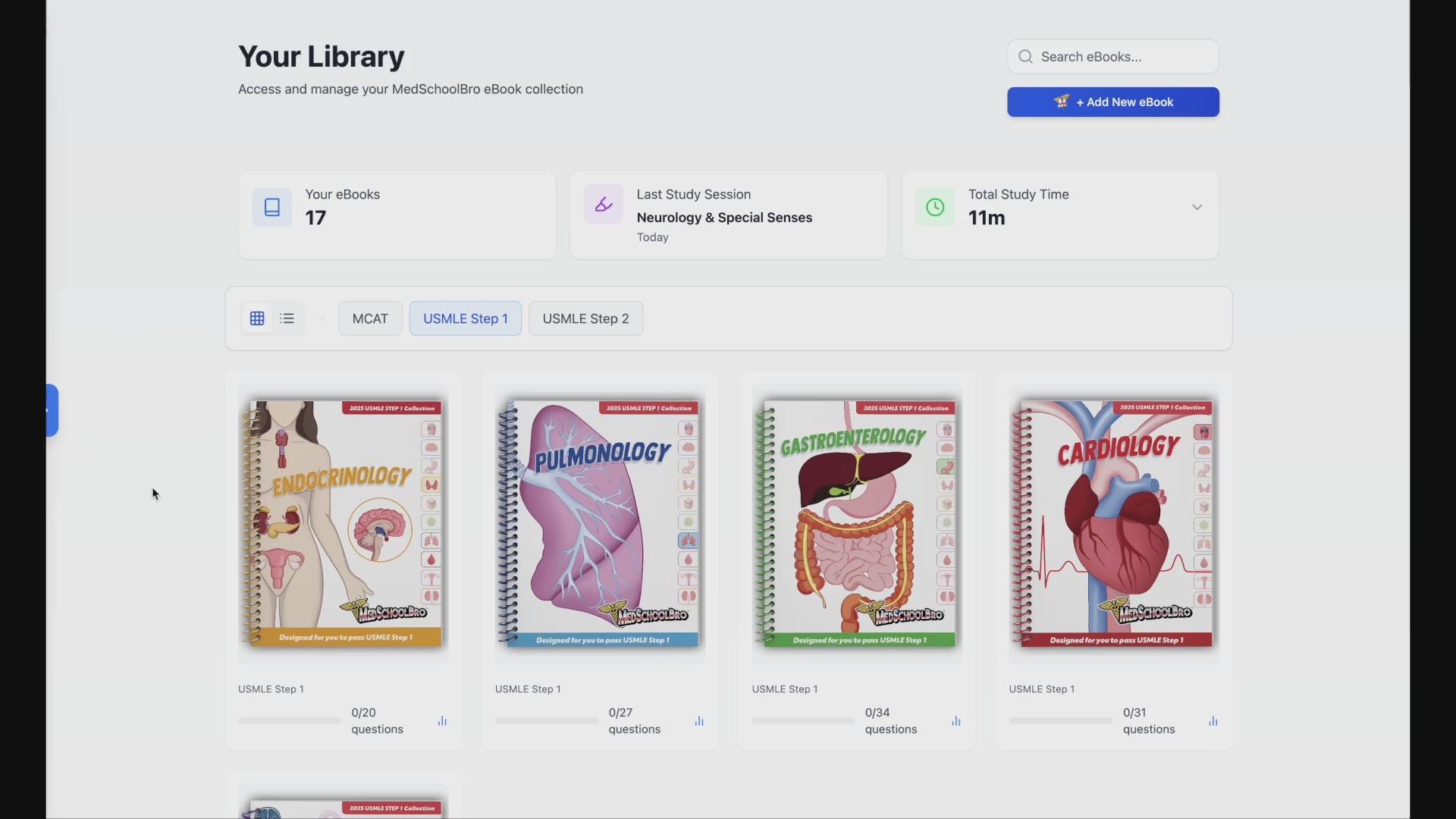This screenshot has height=819, width=1456.
Task: Open Endocrinology book stats chart icon
Action: tap(442, 721)
